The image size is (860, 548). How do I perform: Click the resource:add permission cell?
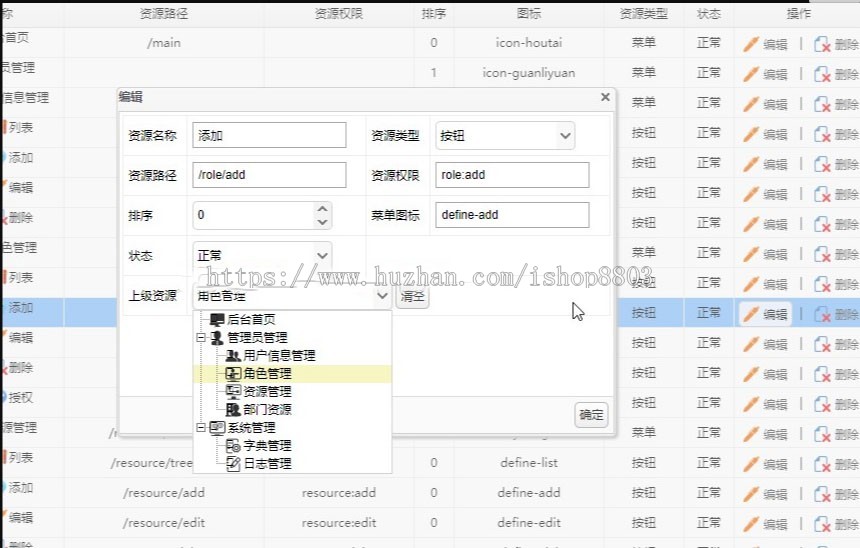click(x=339, y=493)
